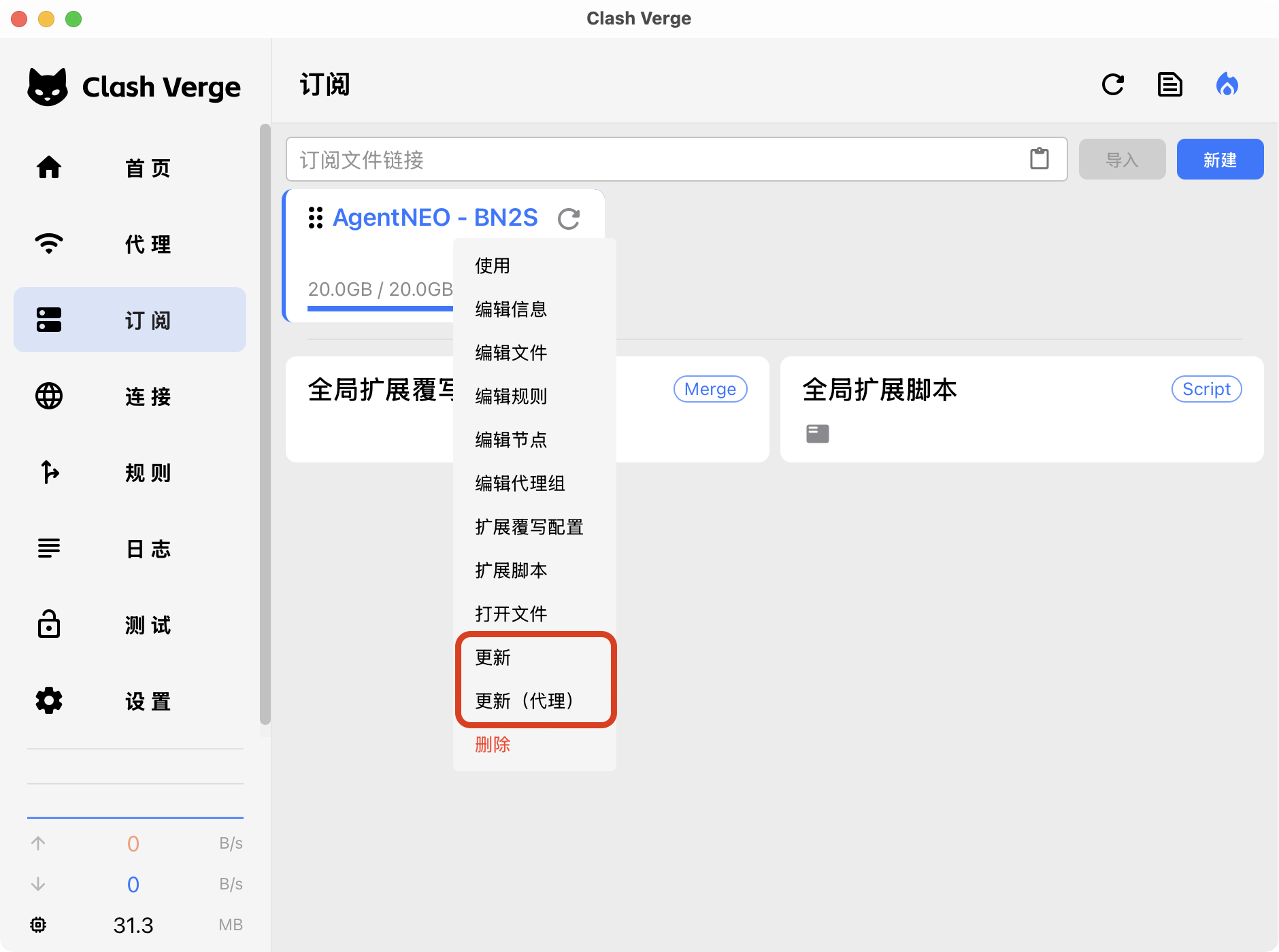Image resolution: width=1279 pixels, height=952 pixels.
Task: Choose 使用 in context menu
Action: (535, 265)
